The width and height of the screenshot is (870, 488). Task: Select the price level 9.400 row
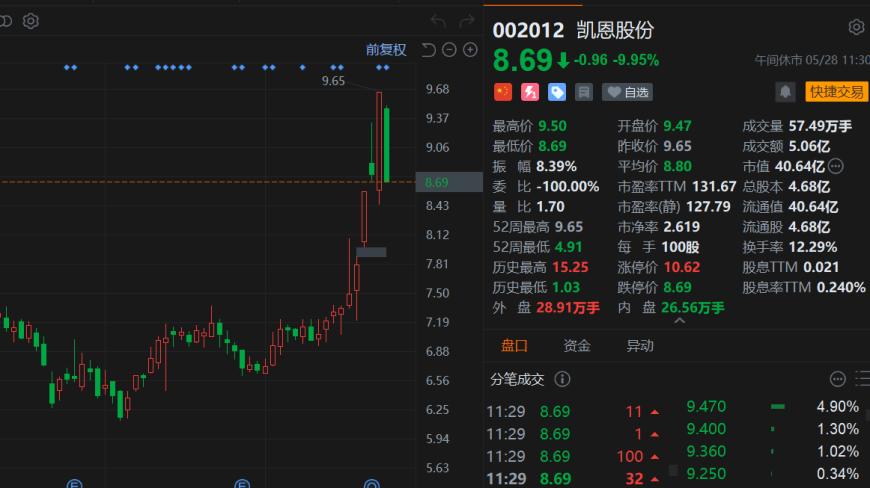(x=772, y=429)
